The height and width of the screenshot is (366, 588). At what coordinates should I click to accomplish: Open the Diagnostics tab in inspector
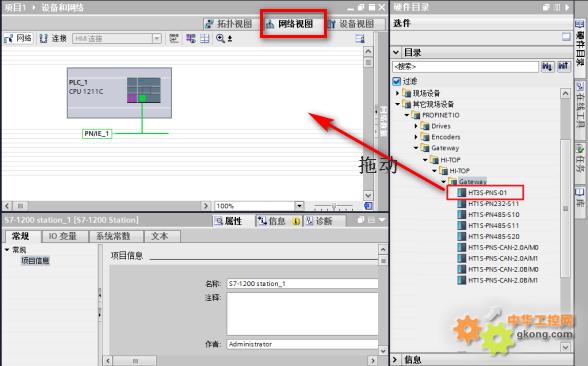[x=320, y=221]
